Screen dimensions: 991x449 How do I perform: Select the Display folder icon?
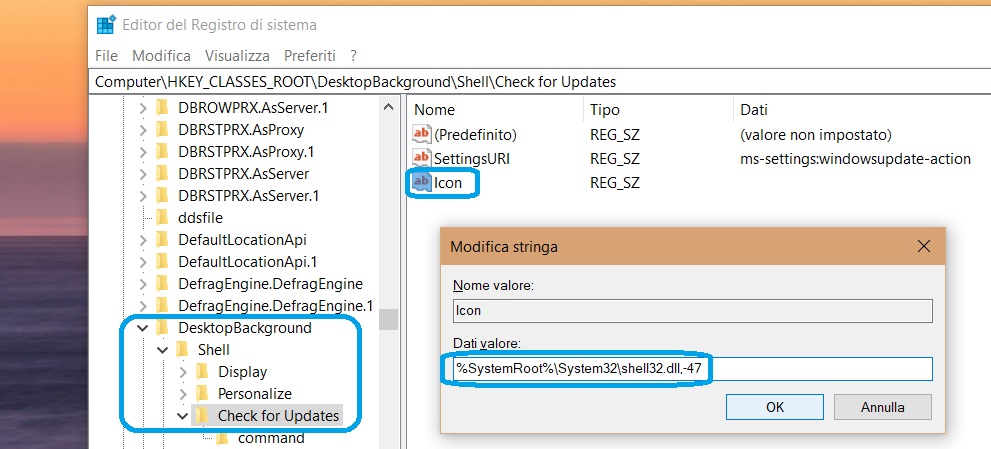coord(202,372)
